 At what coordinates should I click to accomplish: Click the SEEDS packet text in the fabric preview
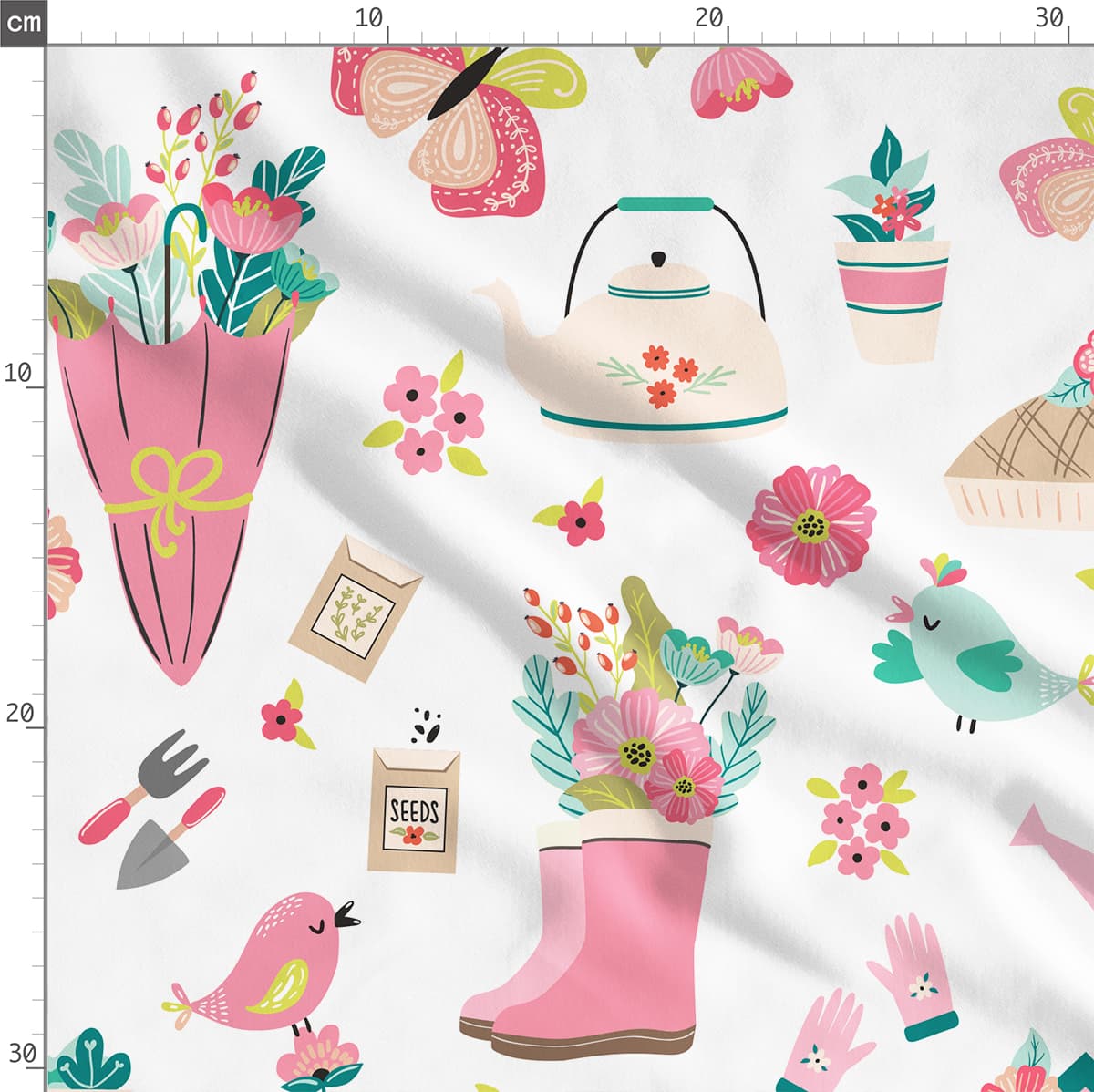[414, 809]
